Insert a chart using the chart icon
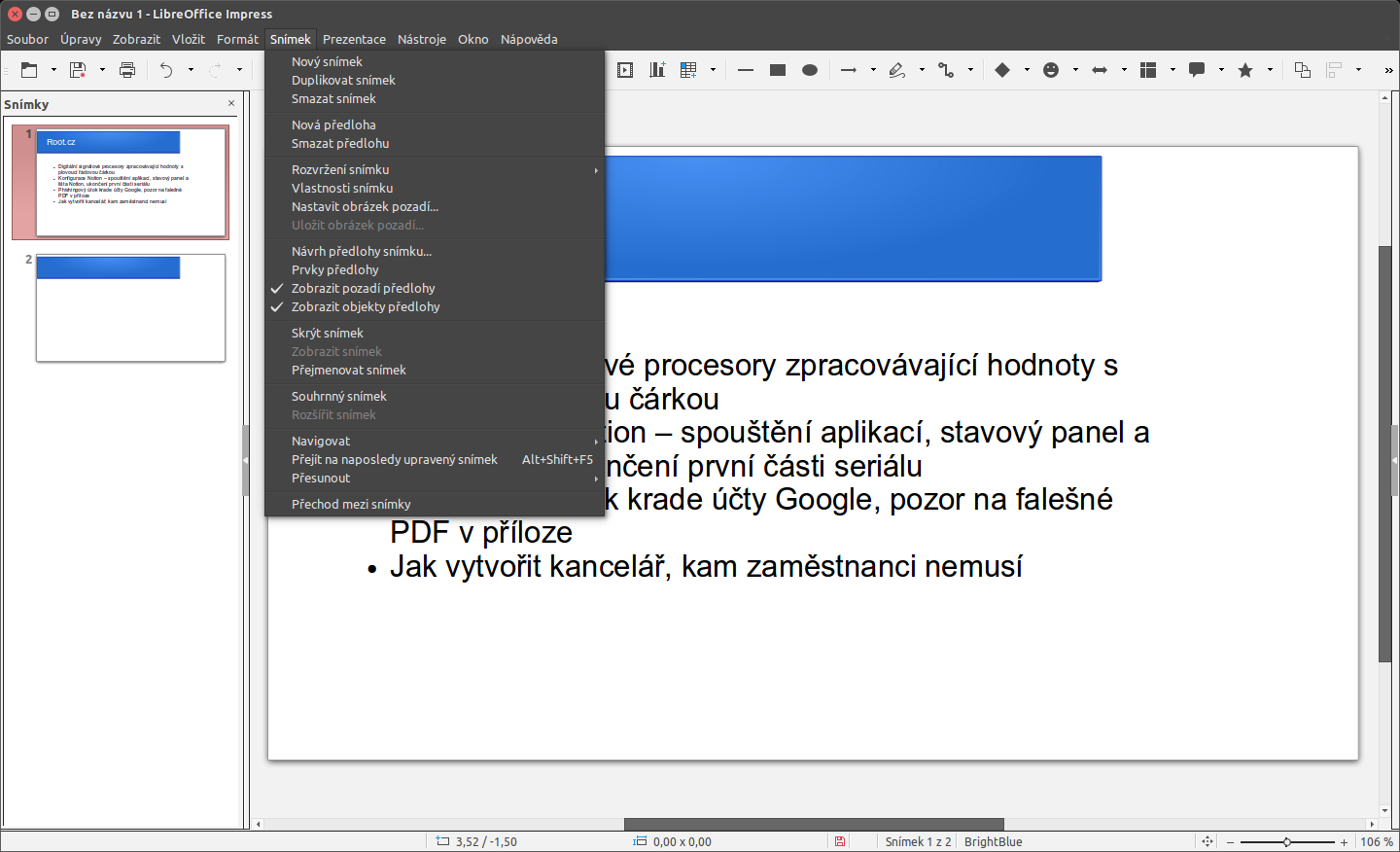The image size is (1400, 852). [657, 70]
